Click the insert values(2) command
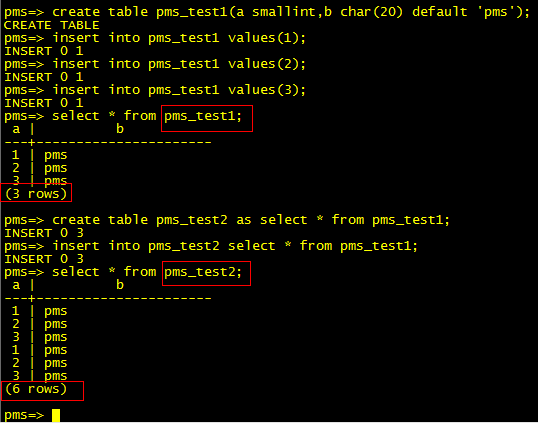The height and width of the screenshot is (425, 538). [155, 64]
